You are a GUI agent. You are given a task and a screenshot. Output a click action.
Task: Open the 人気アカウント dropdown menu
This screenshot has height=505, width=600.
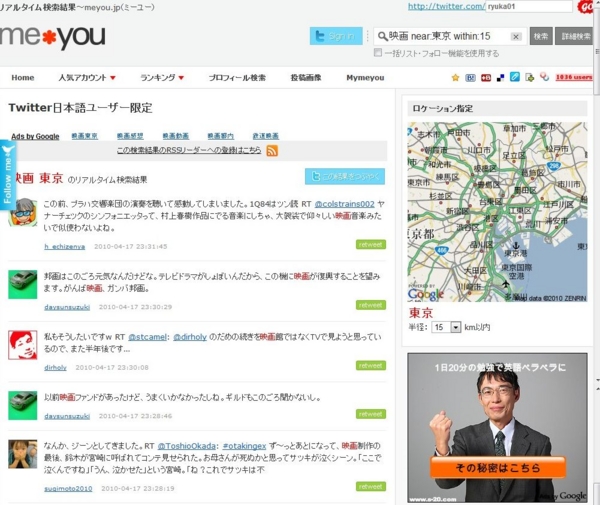87,78
